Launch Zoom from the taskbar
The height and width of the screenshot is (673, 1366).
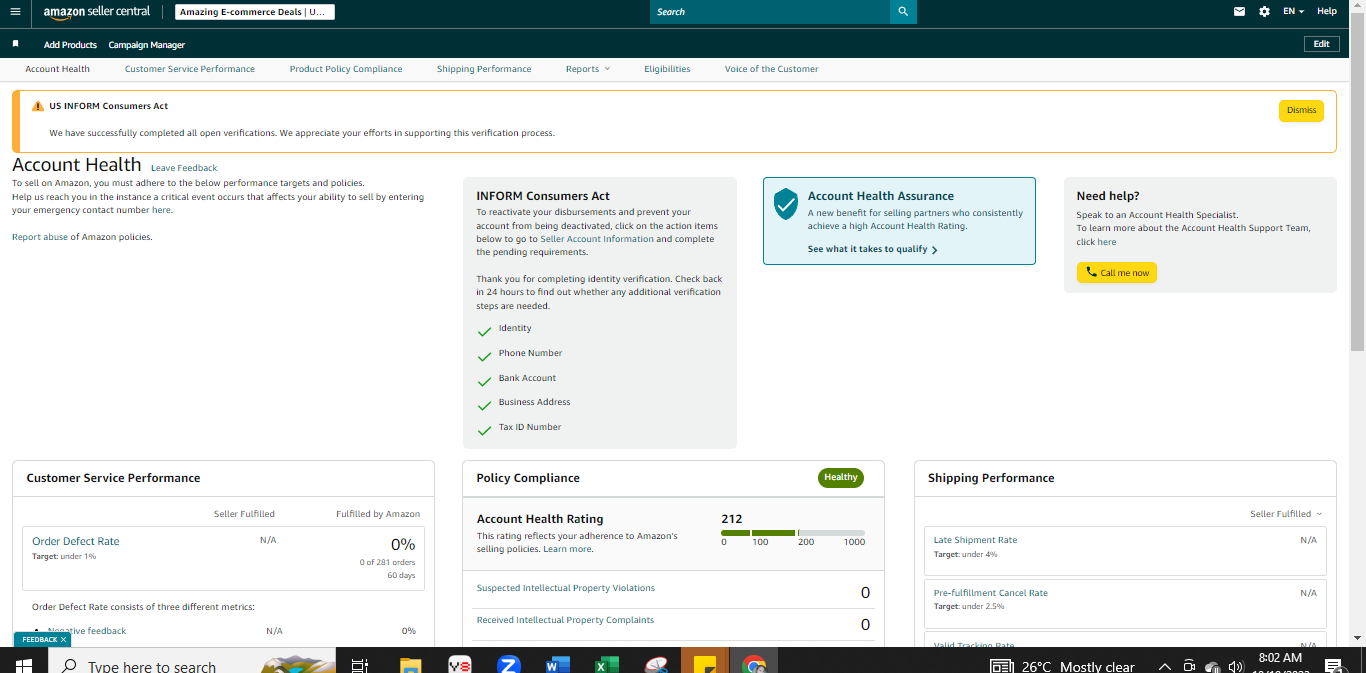pyautogui.click(x=508, y=666)
